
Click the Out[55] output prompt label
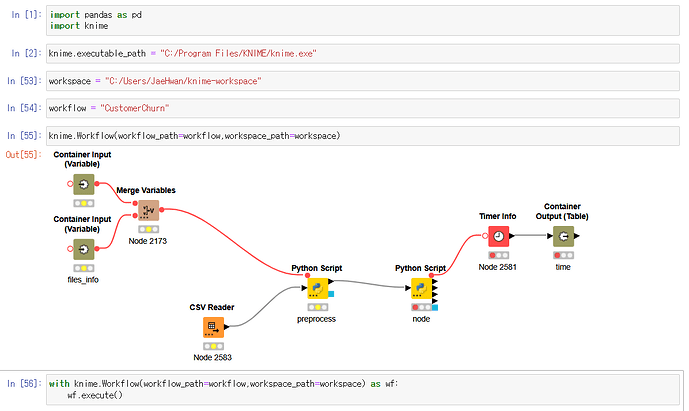point(23,155)
